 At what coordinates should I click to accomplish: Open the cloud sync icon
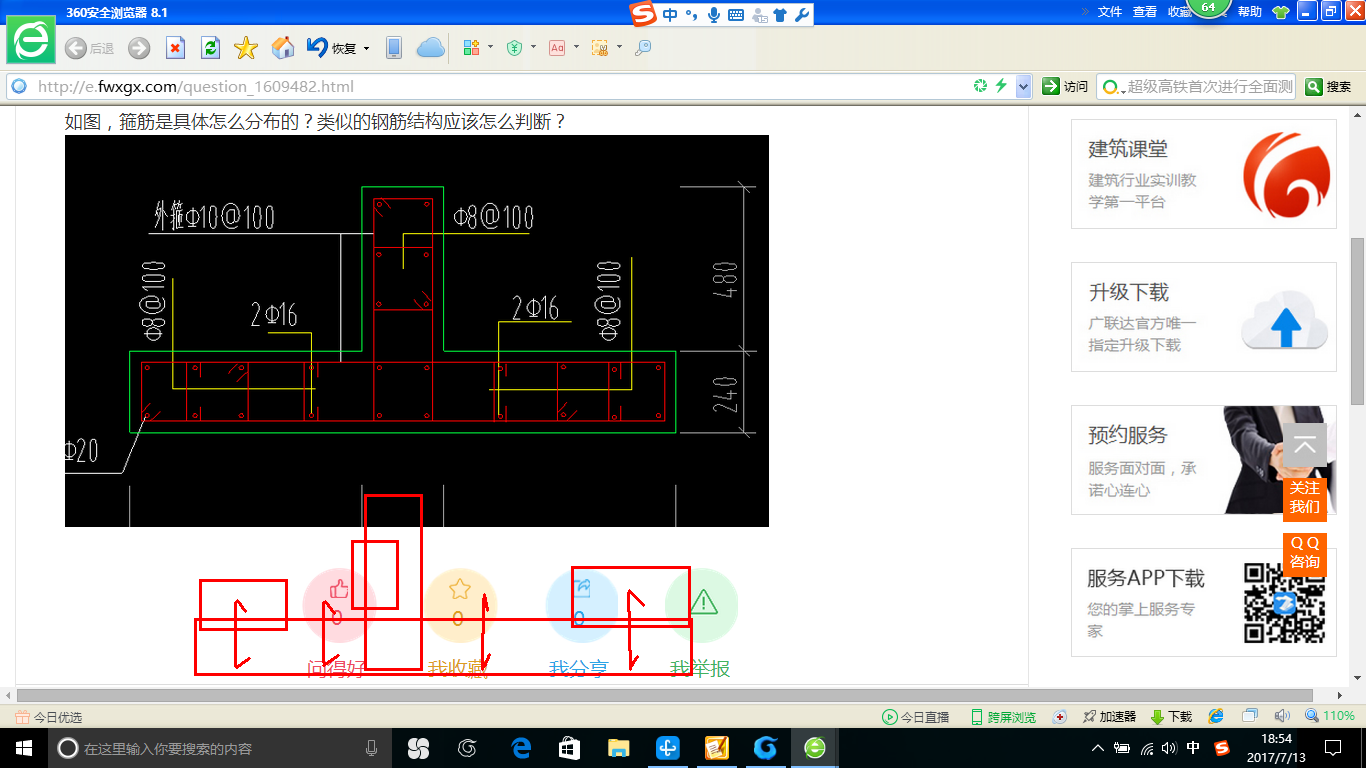pos(430,48)
